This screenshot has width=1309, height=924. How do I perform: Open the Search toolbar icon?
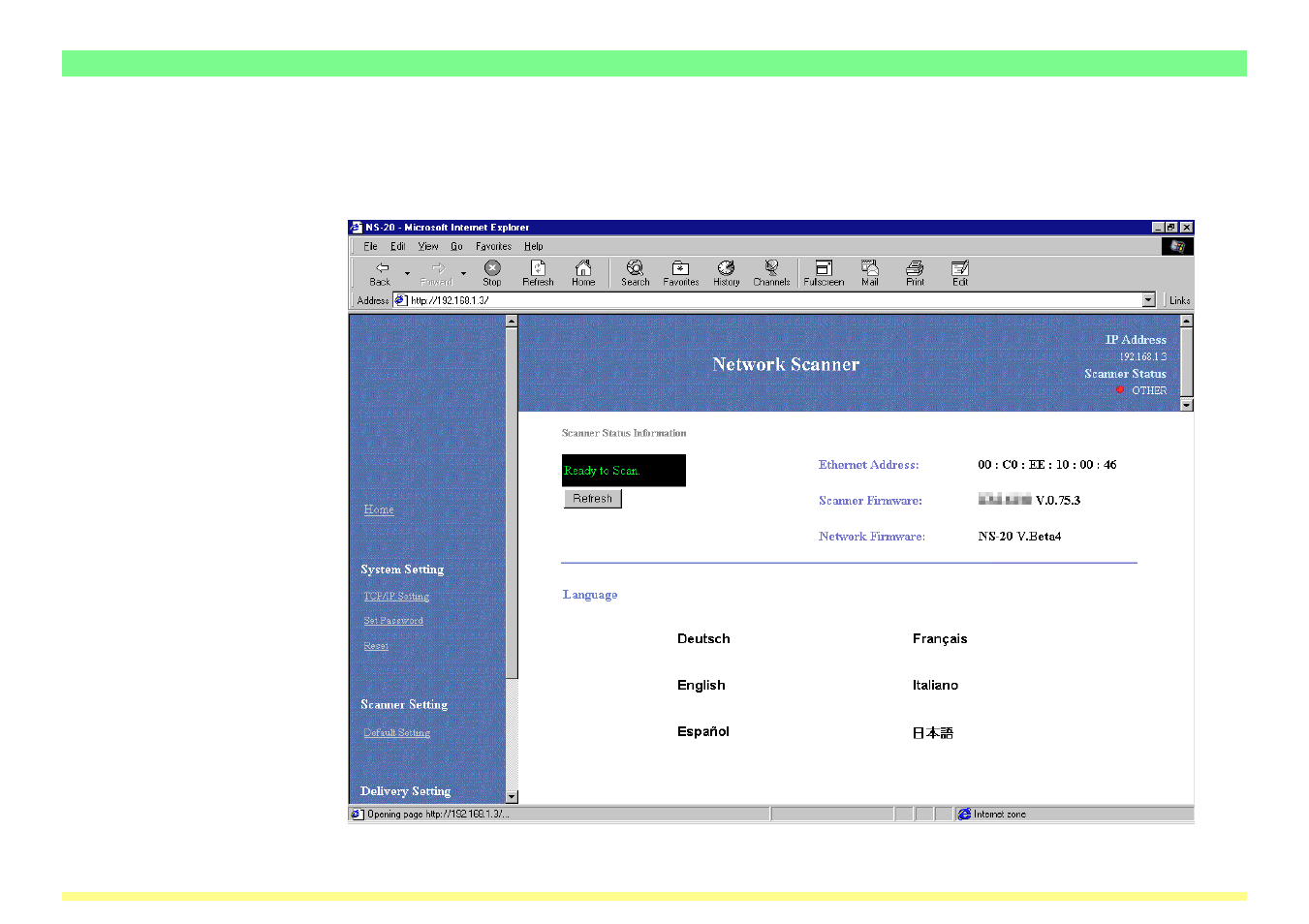point(635,273)
